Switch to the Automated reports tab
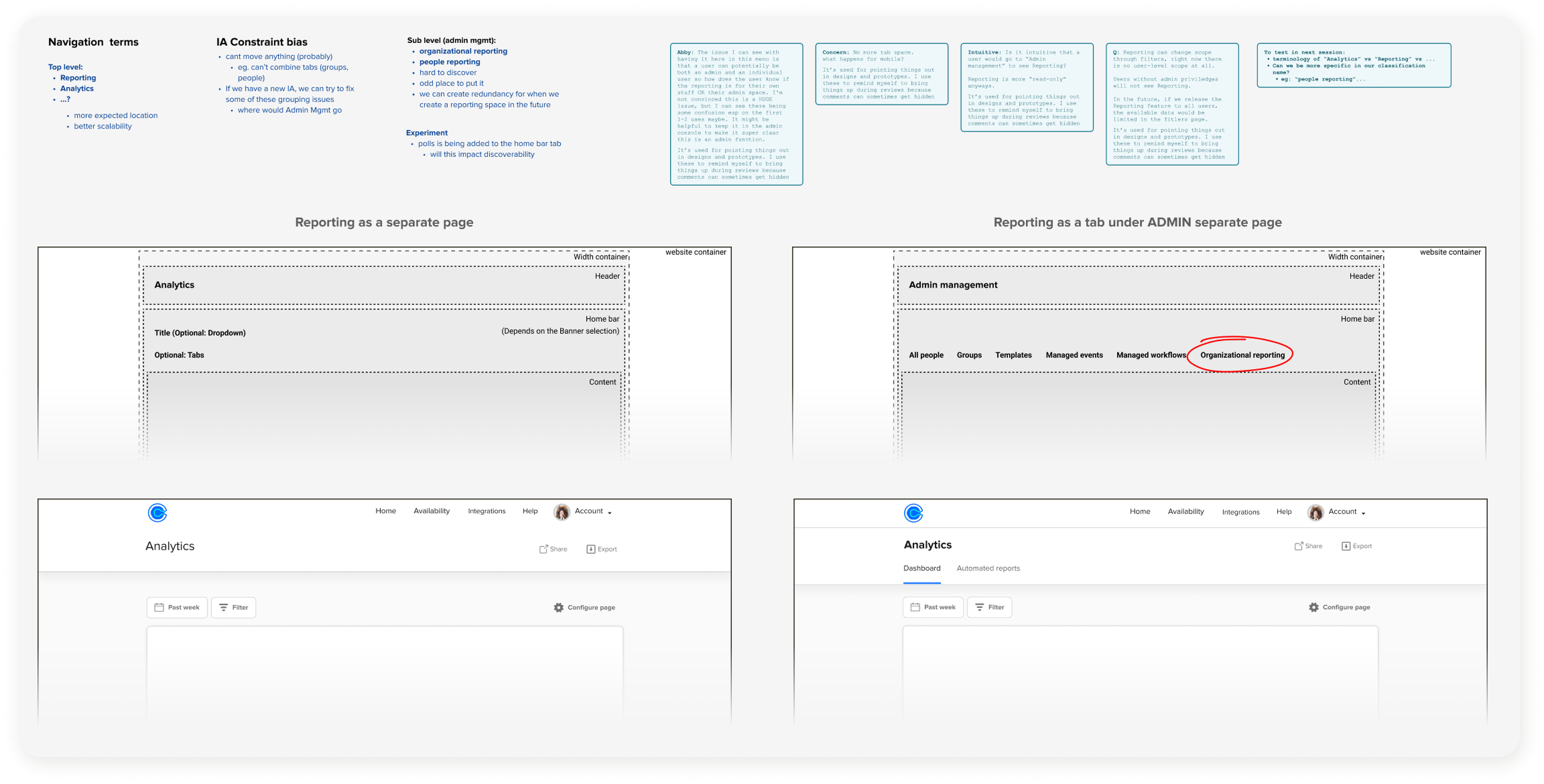The image size is (1544, 784). [x=988, y=568]
